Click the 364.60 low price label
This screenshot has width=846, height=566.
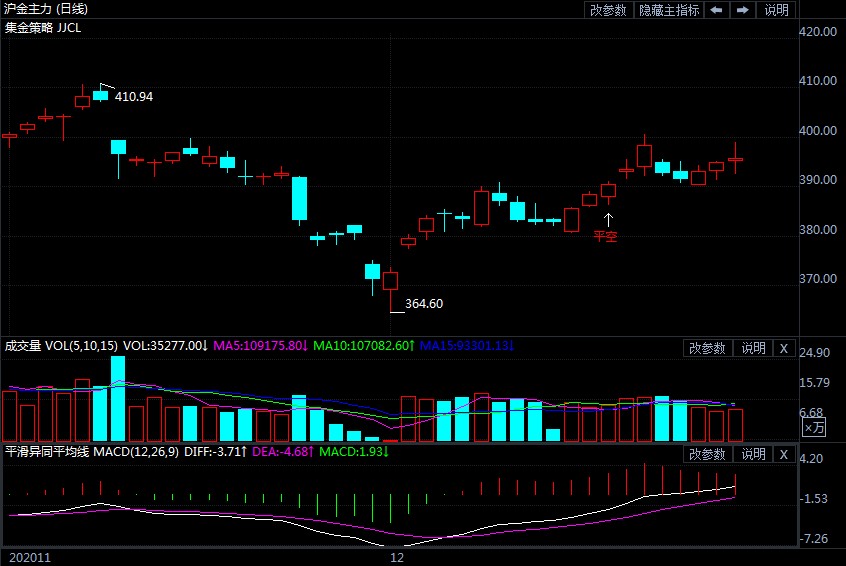[x=424, y=304]
